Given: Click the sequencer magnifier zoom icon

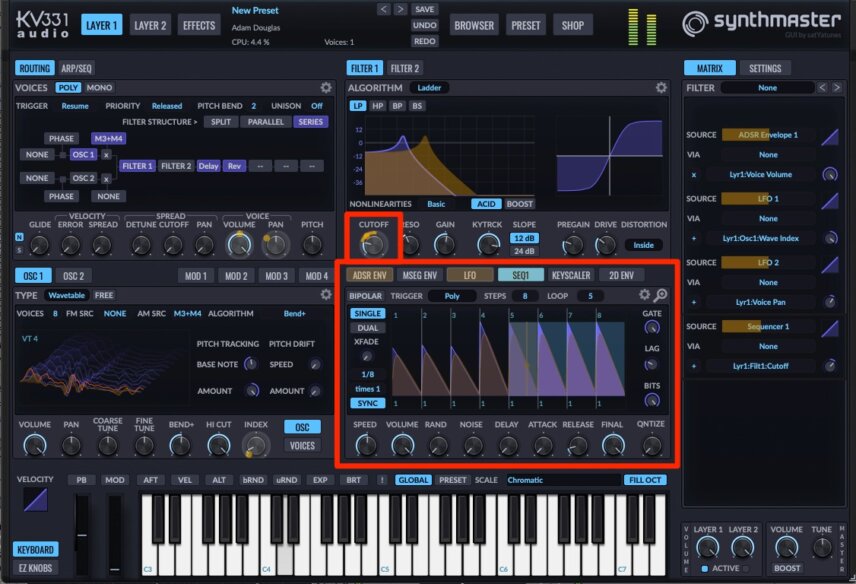Looking at the screenshot, I should pos(661,295).
